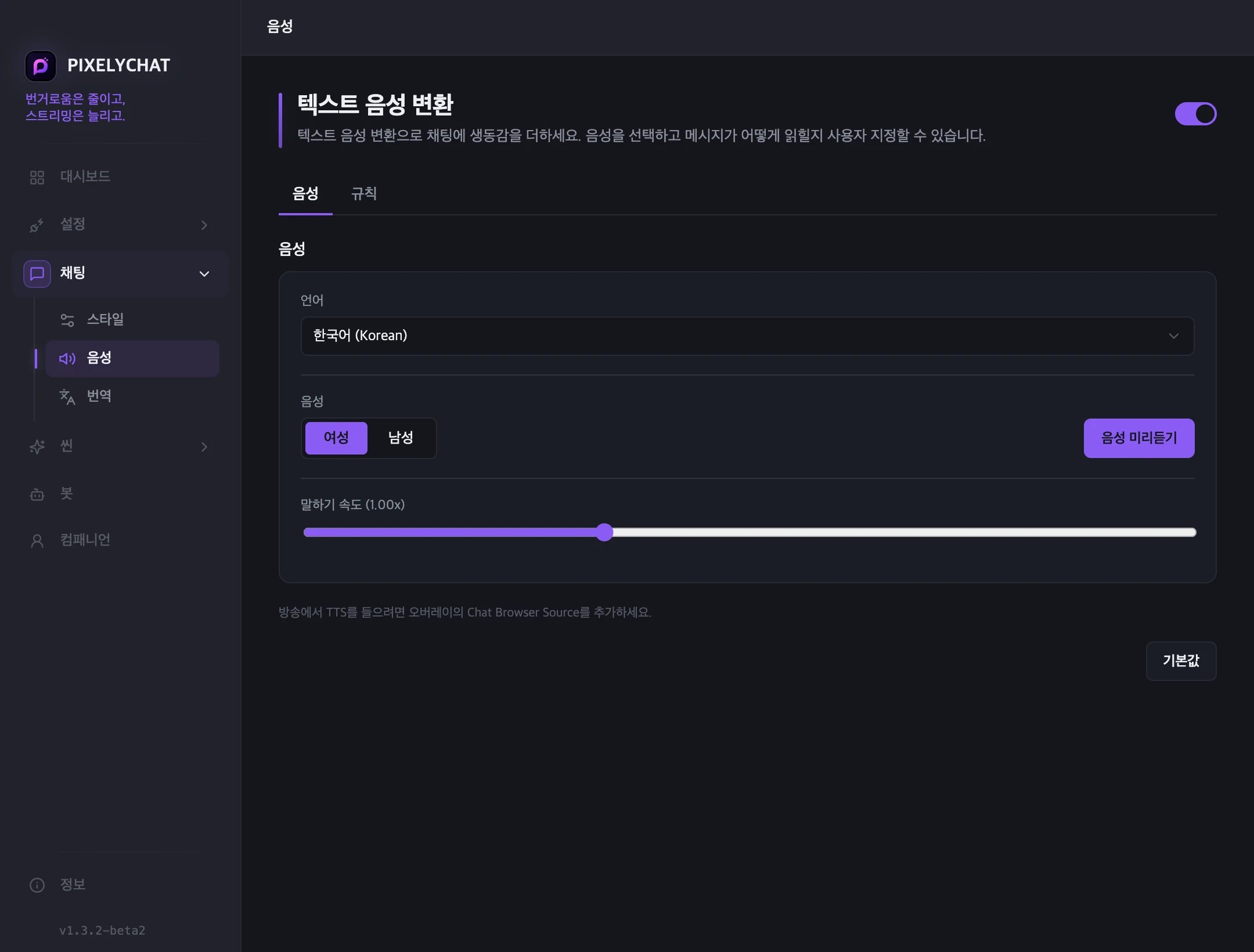Open 번역 under 채팅
Screen dimensions: 1254x952
tap(132, 396)
